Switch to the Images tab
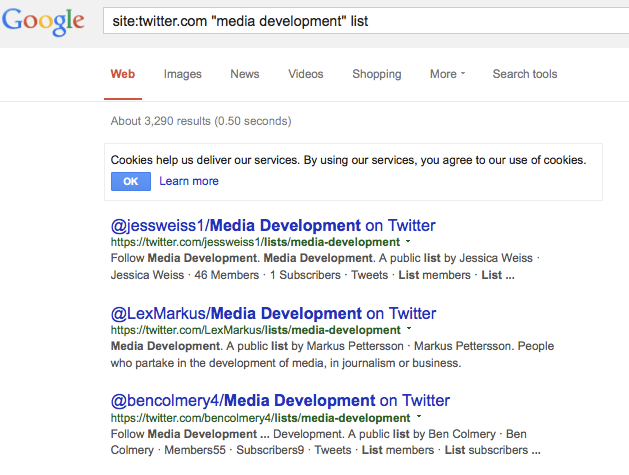Viewport: 629px width, 475px height. (183, 74)
